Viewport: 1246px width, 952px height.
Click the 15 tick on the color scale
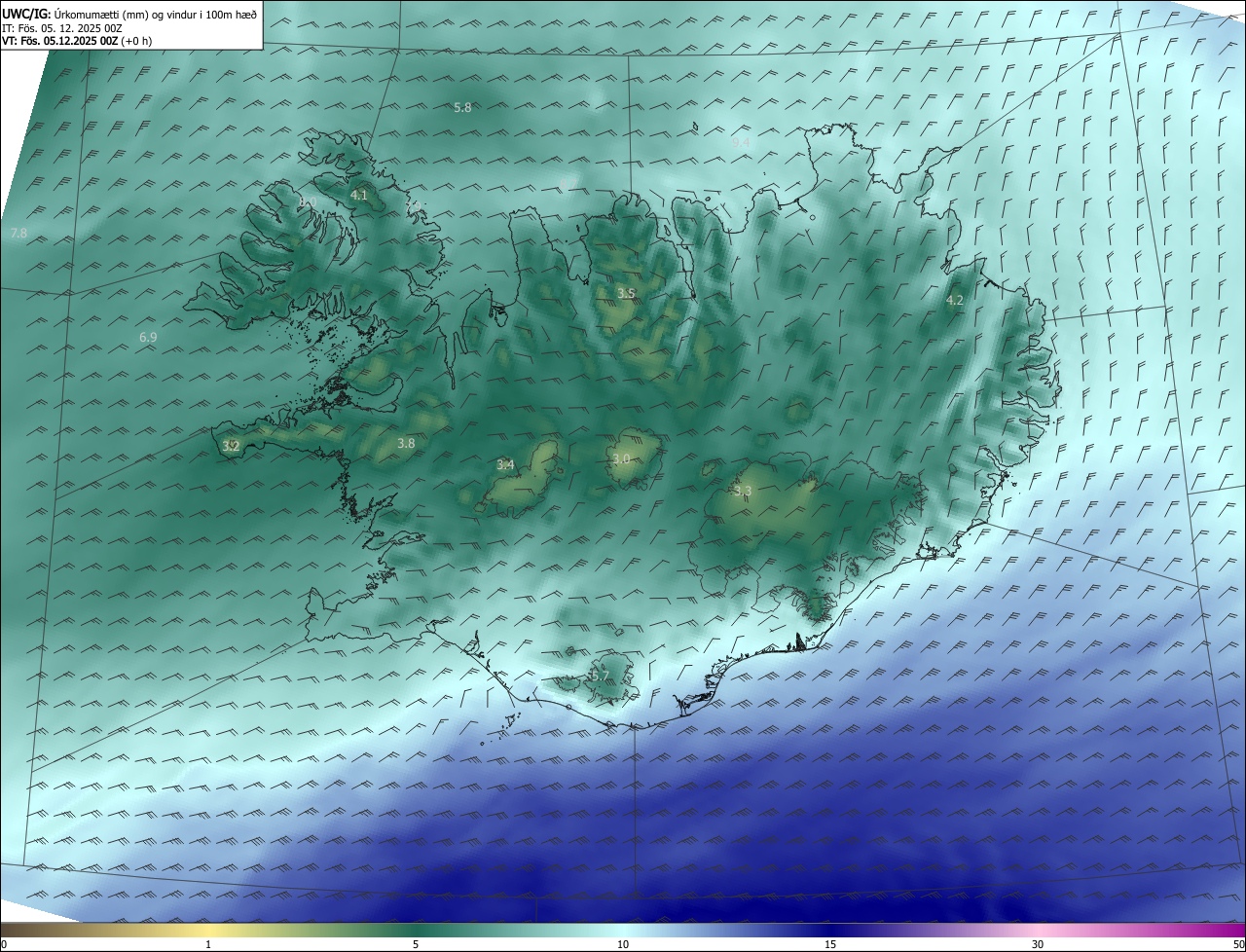[830, 944]
